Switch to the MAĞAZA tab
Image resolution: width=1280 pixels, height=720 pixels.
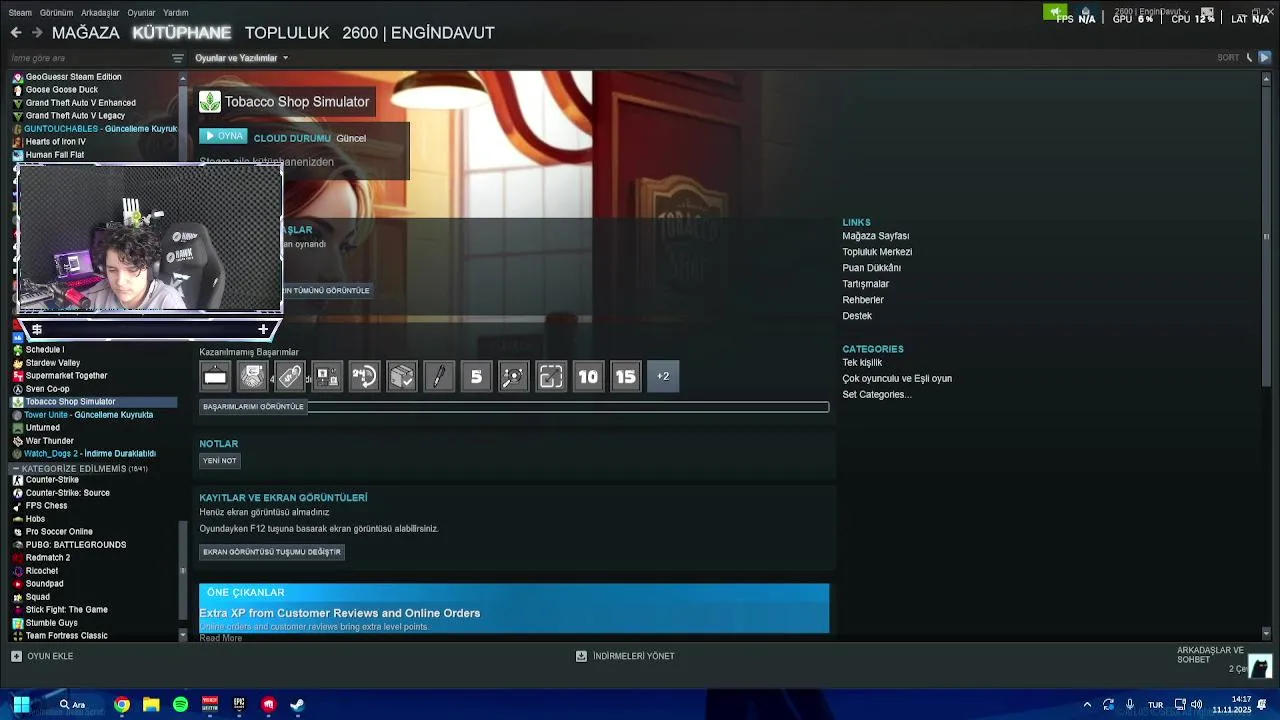coord(86,33)
